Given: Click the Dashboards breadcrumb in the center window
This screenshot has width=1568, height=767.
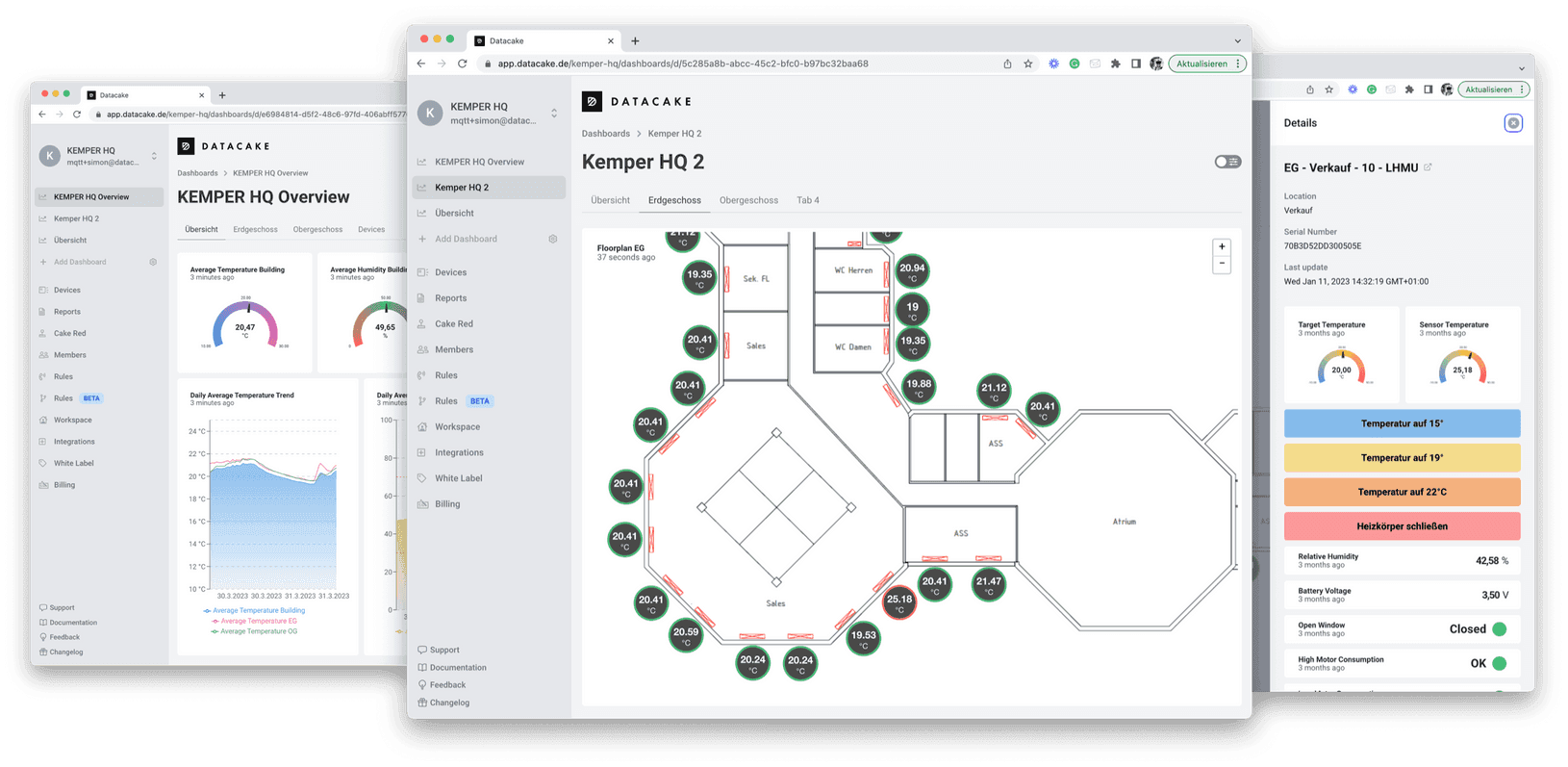Looking at the screenshot, I should 606,134.
